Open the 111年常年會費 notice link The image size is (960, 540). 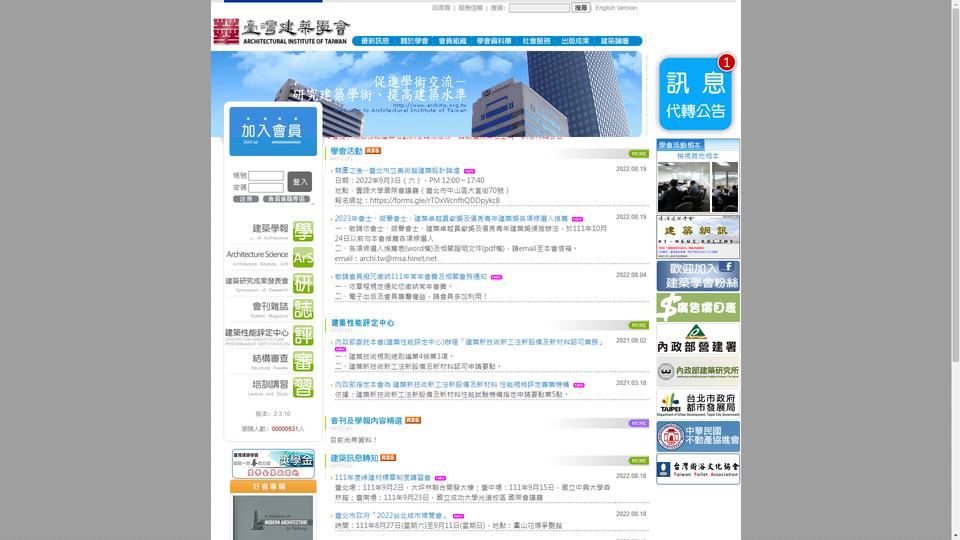click(411, 277)
